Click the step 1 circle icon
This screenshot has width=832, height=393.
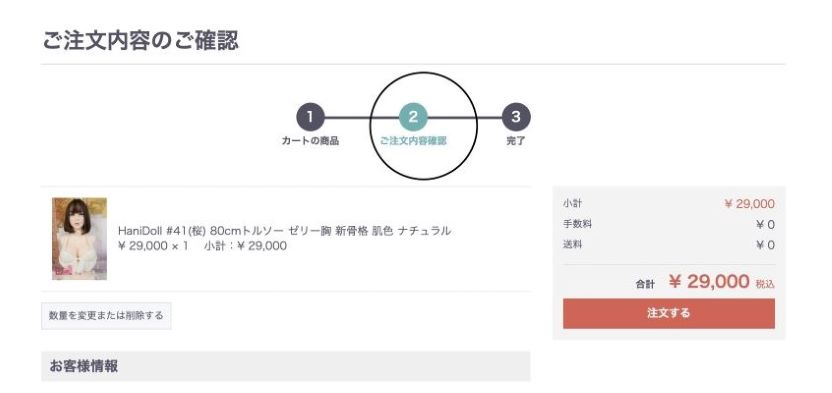[310, 117]
